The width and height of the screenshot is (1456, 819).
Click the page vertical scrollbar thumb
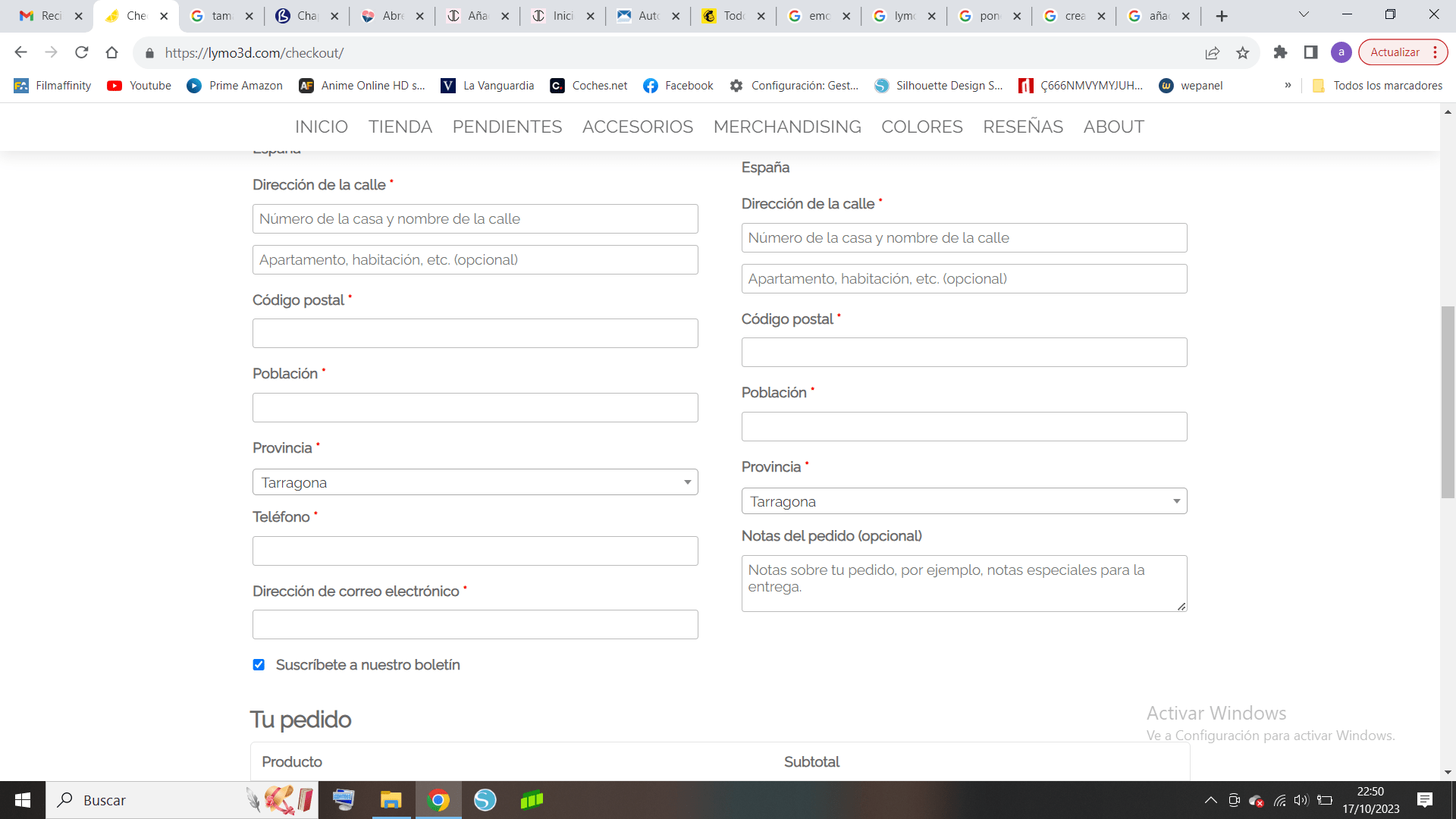[1448, 402]
